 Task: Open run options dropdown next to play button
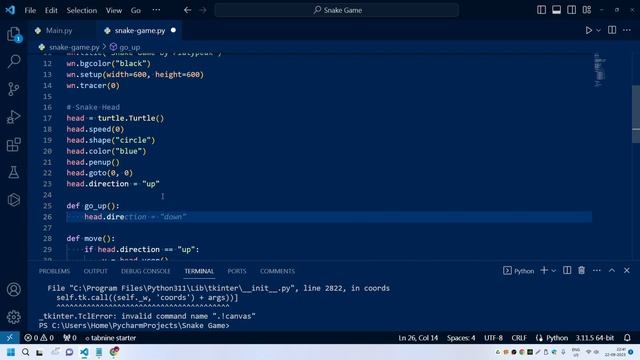coord(598,30)
